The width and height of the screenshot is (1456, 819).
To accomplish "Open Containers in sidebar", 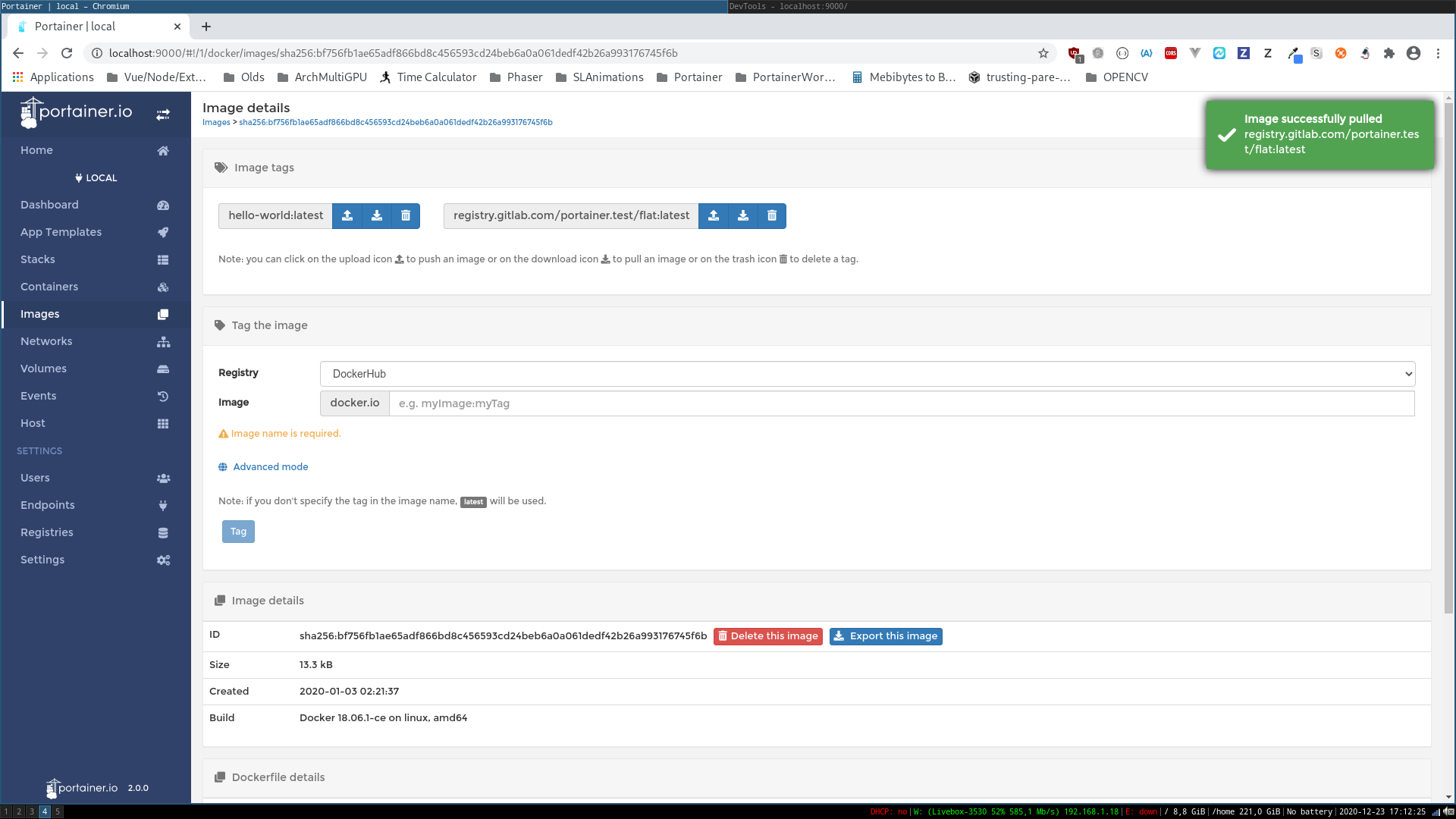I will 49,287.
